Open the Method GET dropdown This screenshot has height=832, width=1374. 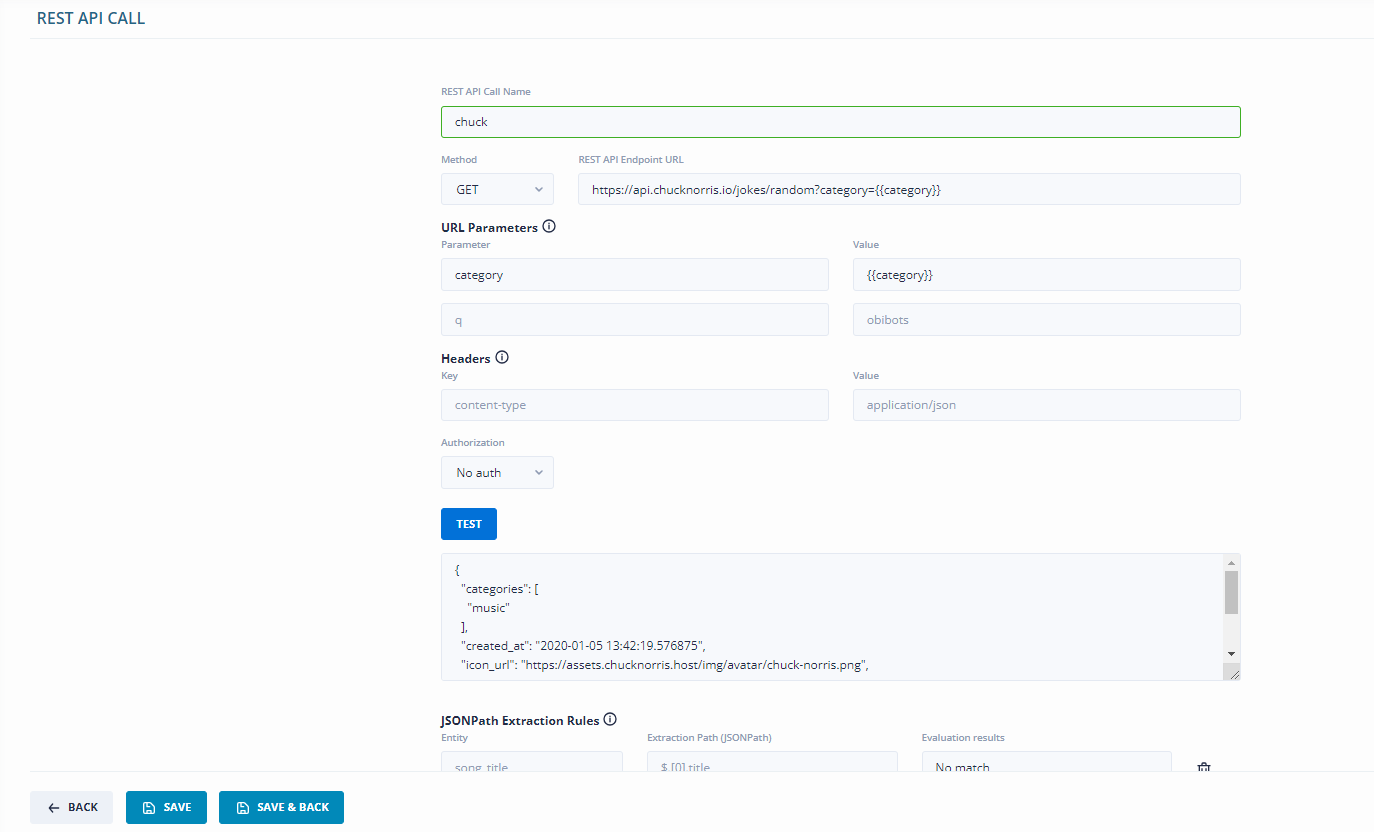pyautogui.click(x=497, y=189)
